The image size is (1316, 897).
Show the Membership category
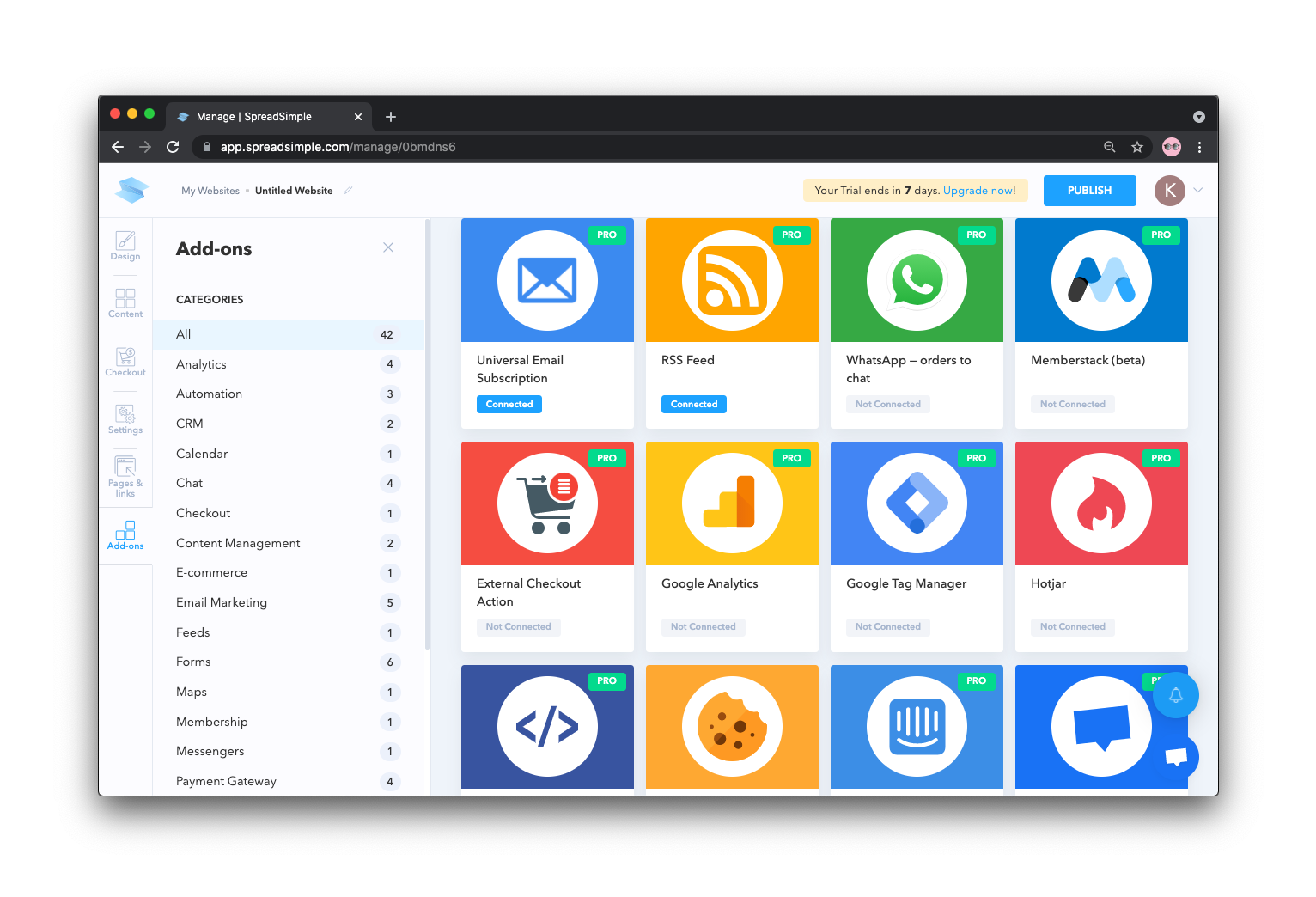(288, 722)
